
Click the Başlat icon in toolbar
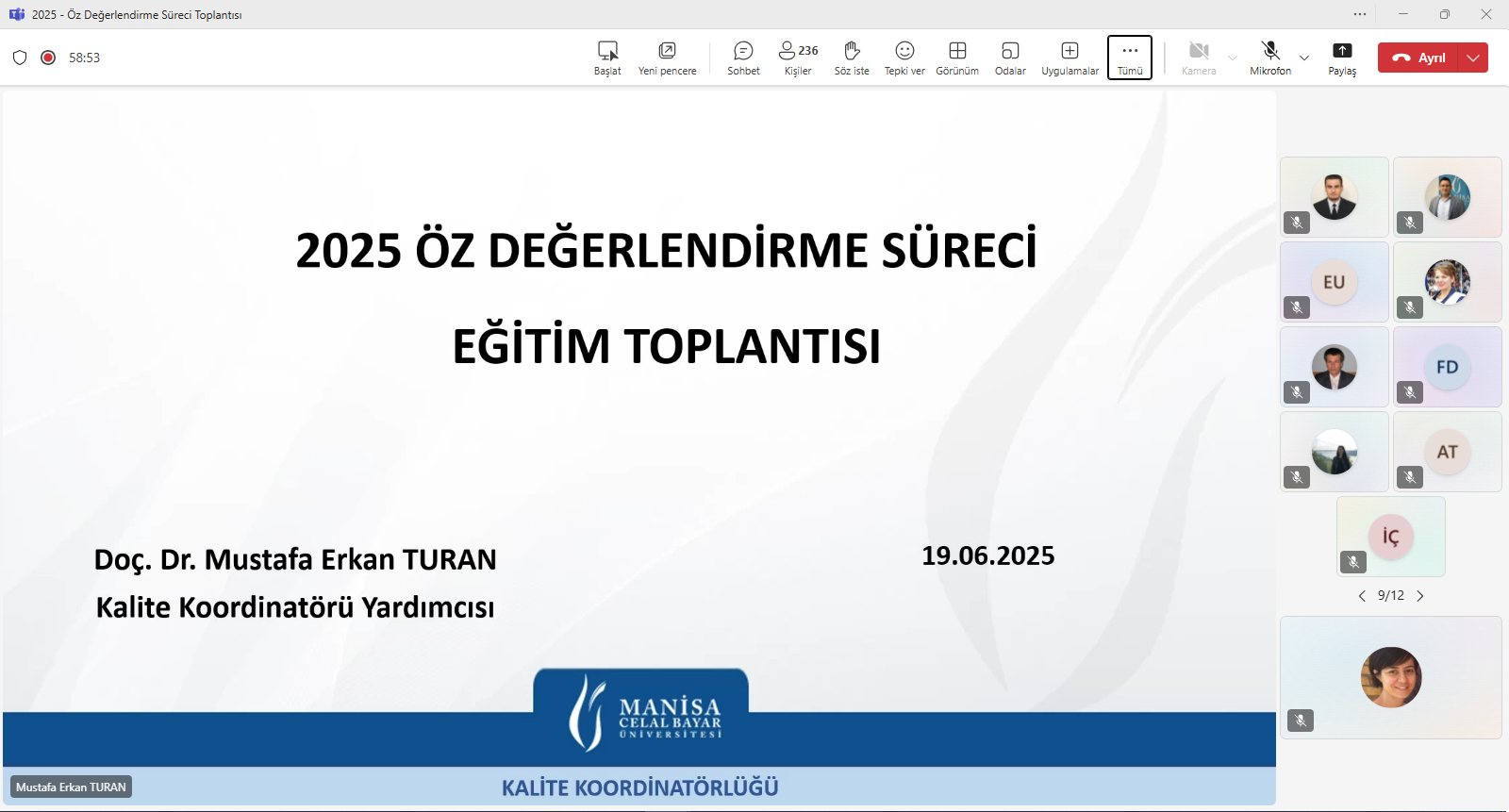point(607,58)
